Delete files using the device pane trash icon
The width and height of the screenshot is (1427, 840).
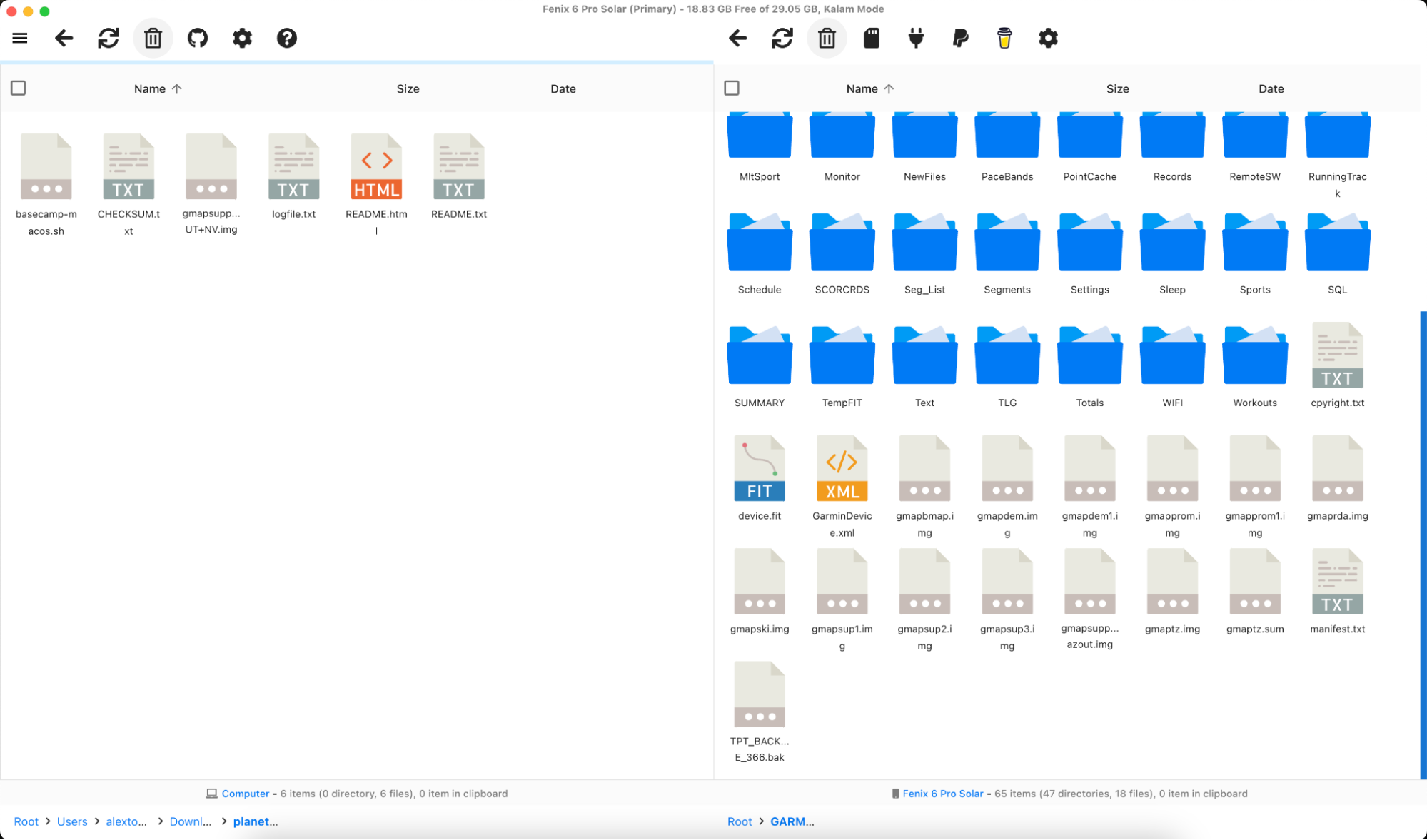coord(827,38)
